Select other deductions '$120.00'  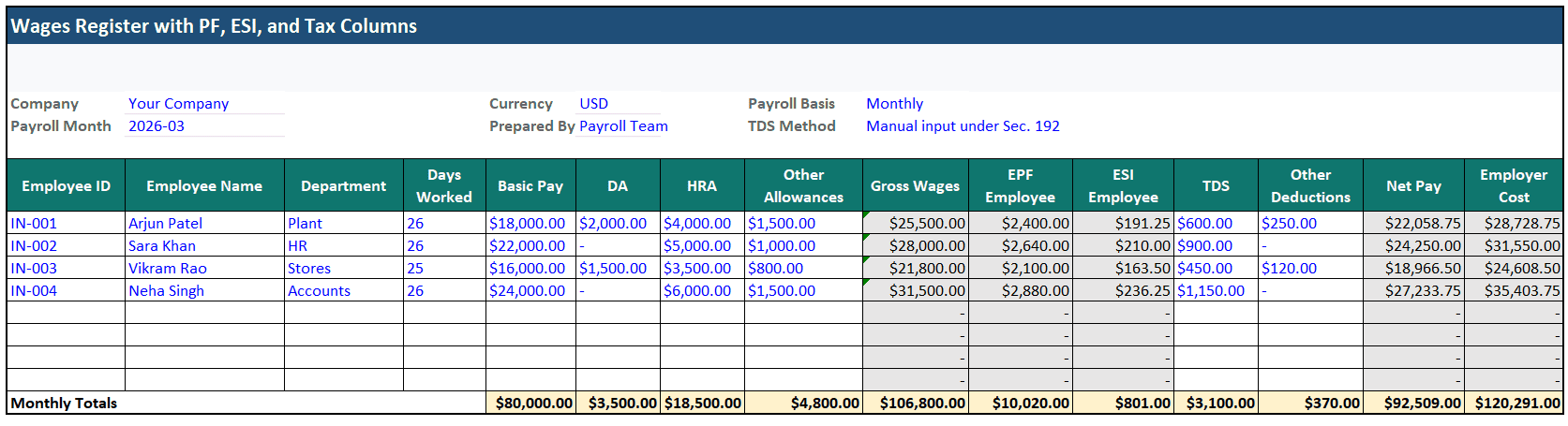[x=1310, y=268]
